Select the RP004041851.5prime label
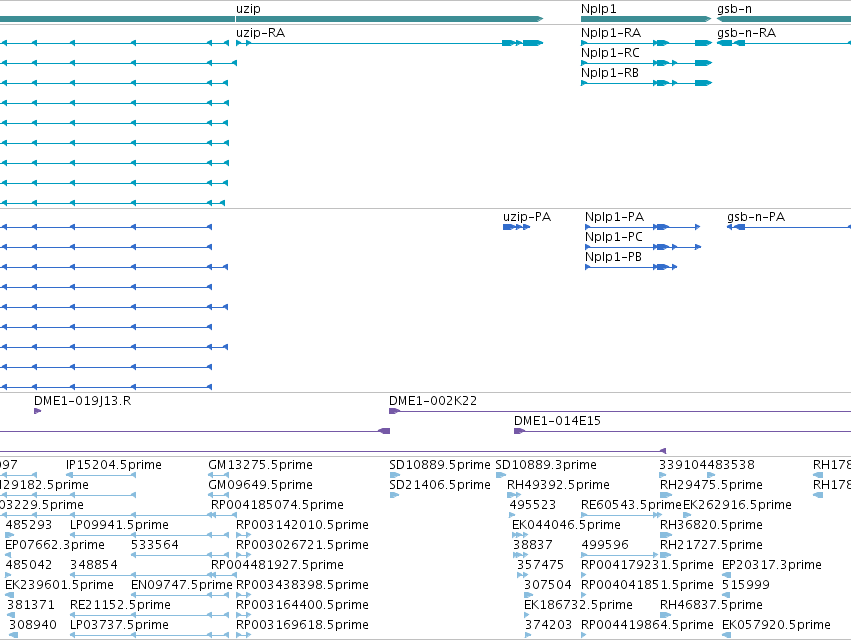The height and width of the screenshot is (640, 851). [x=647, y=585]
